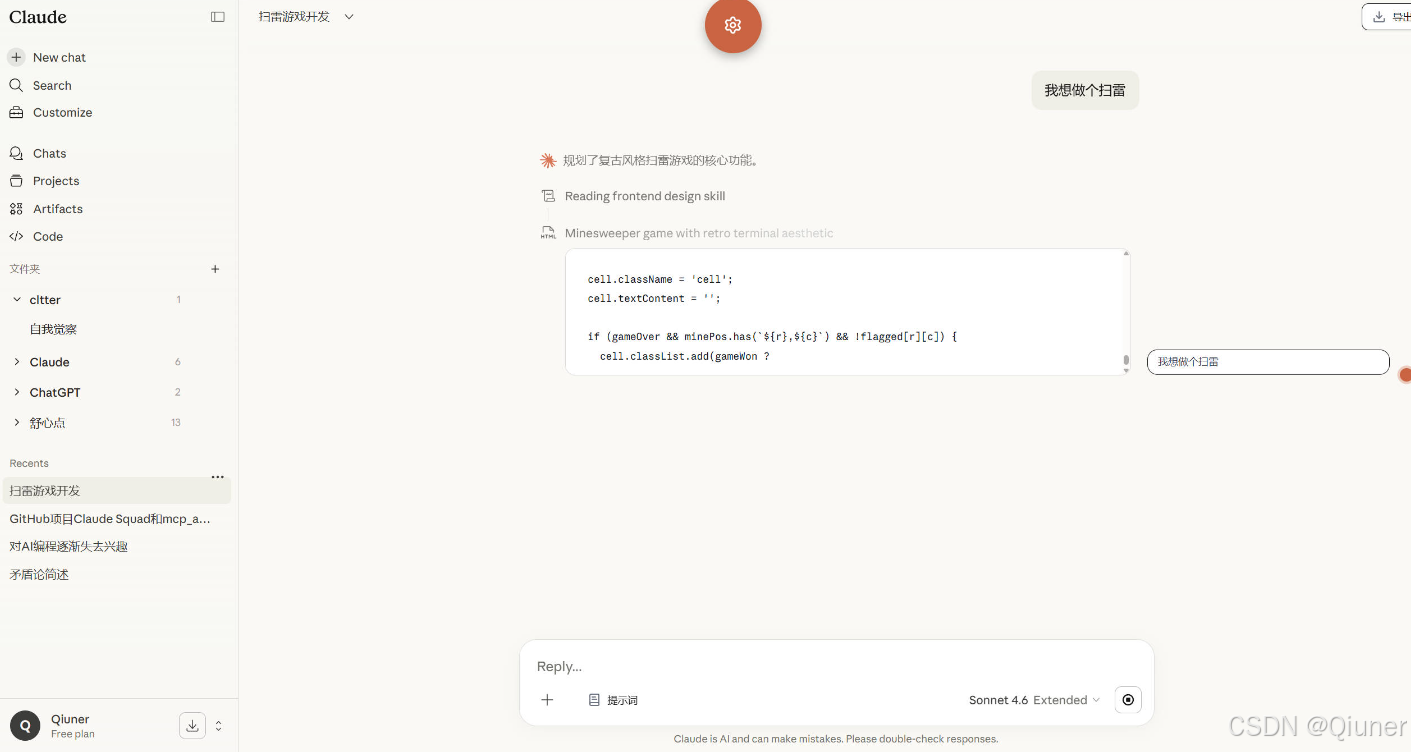Click the Reading frontend design skill step
This screenshot has height=752, width=1411.
point(645,196)
